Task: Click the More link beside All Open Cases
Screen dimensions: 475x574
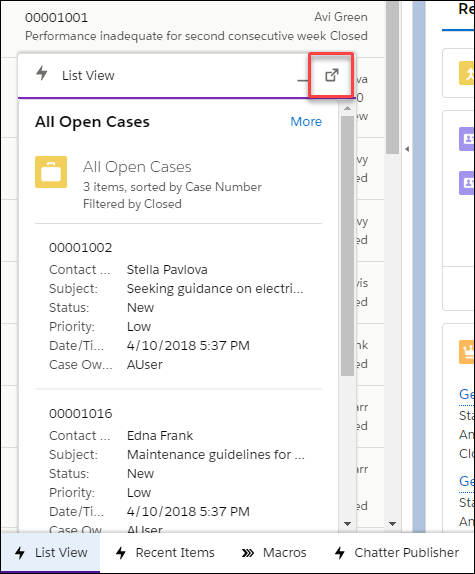Action: 306,122
